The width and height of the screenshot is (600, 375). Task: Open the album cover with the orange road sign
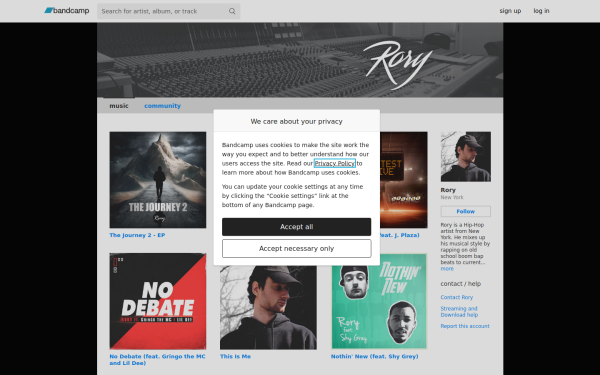tap(404, 180)
